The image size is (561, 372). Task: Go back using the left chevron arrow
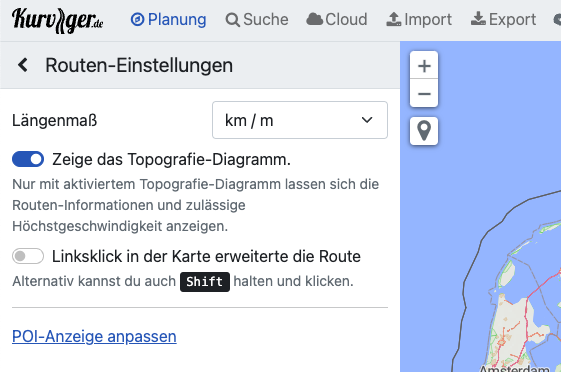pos(23,65)
